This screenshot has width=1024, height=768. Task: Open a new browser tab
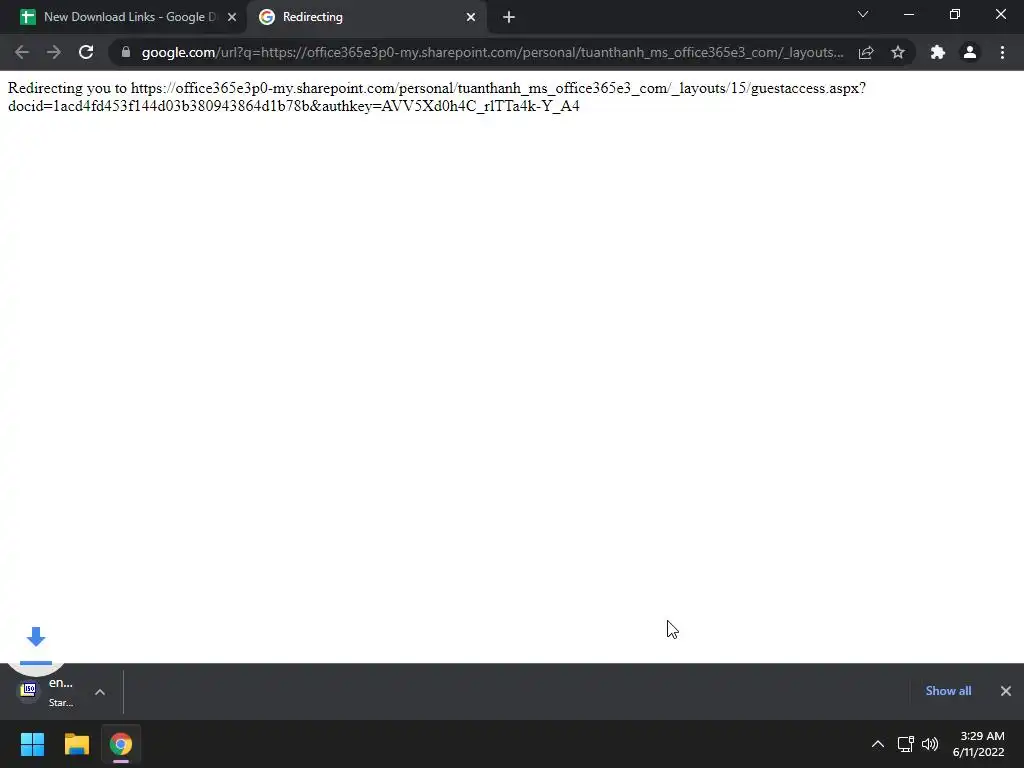(x=509, y=17)
